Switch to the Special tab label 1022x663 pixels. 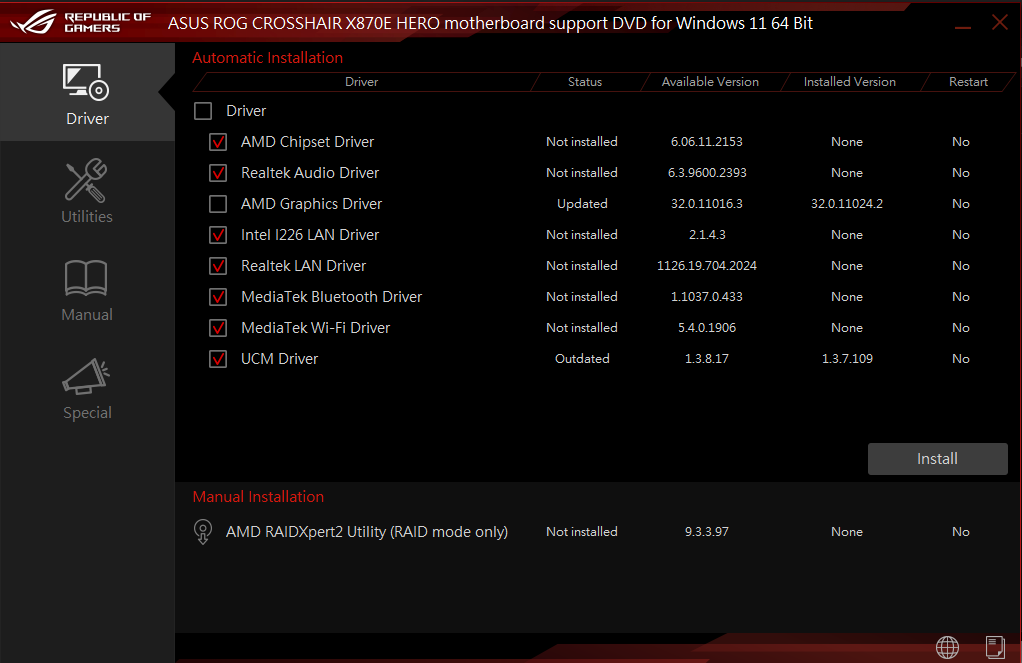click(x=87, y=413)
